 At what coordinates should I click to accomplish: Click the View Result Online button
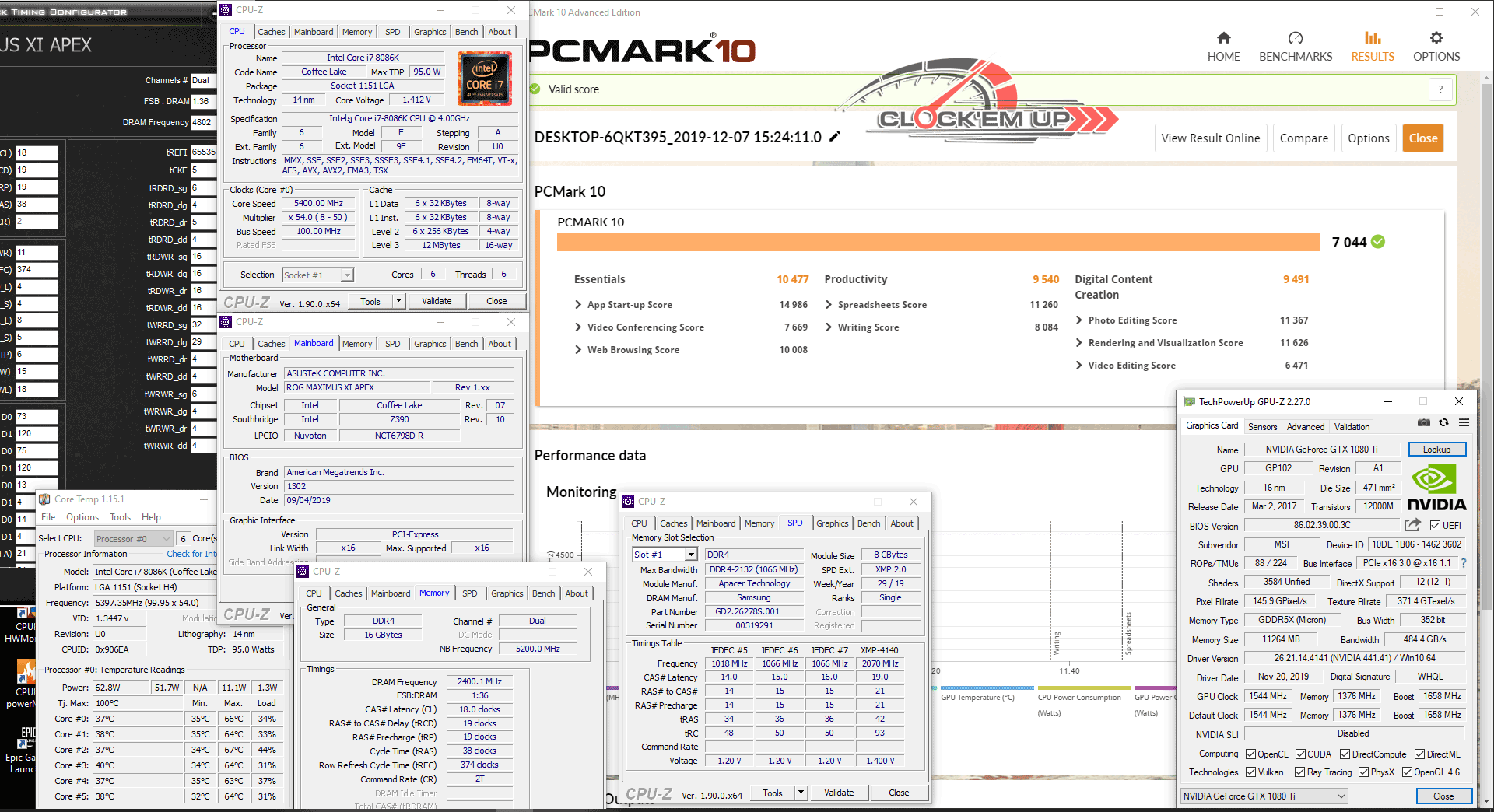coord(1210,138)
